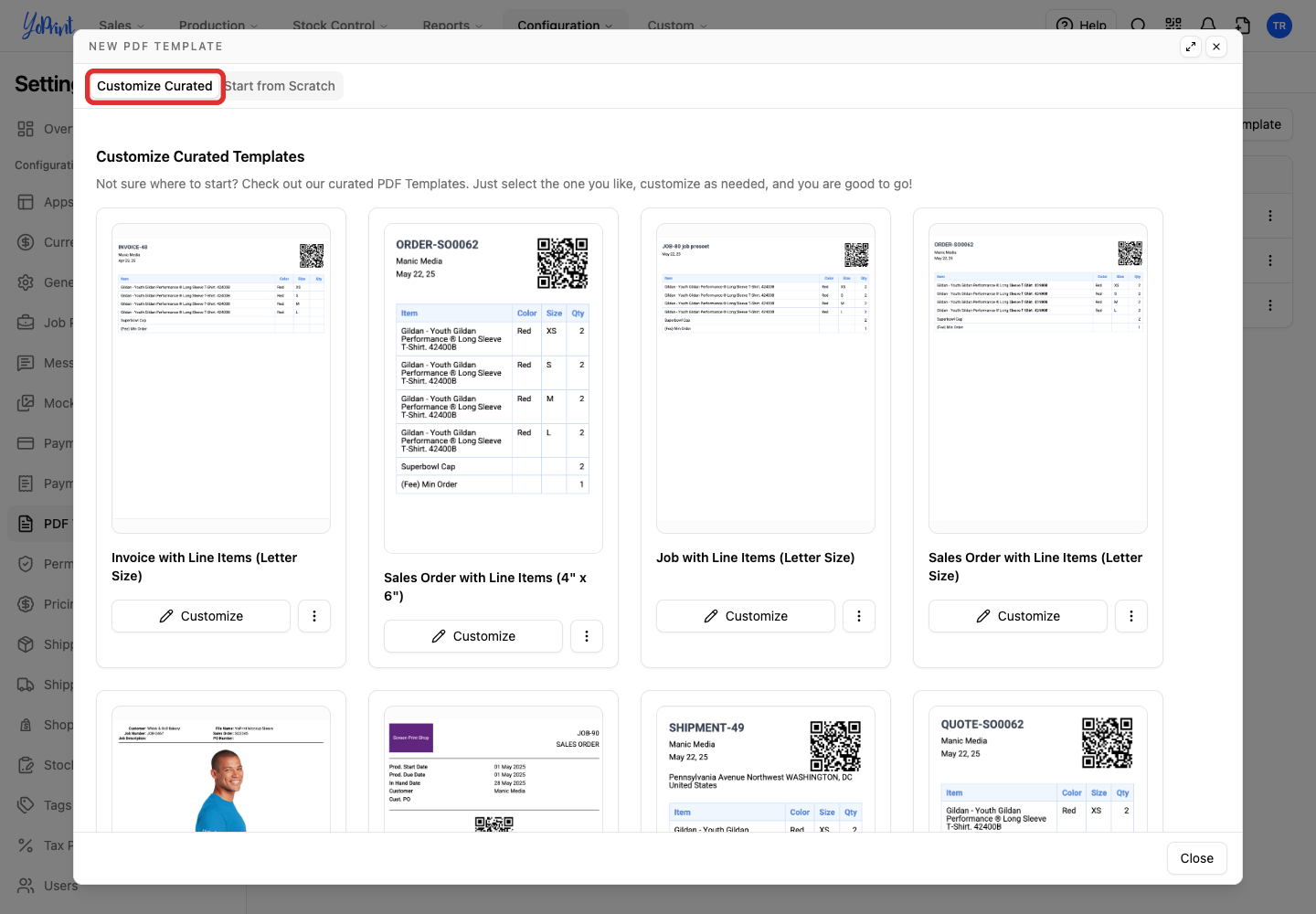Screen dimensions: 1316x914
Task: Close the New PDF Template dialog with X
Action: click(x=1216, y=47)
